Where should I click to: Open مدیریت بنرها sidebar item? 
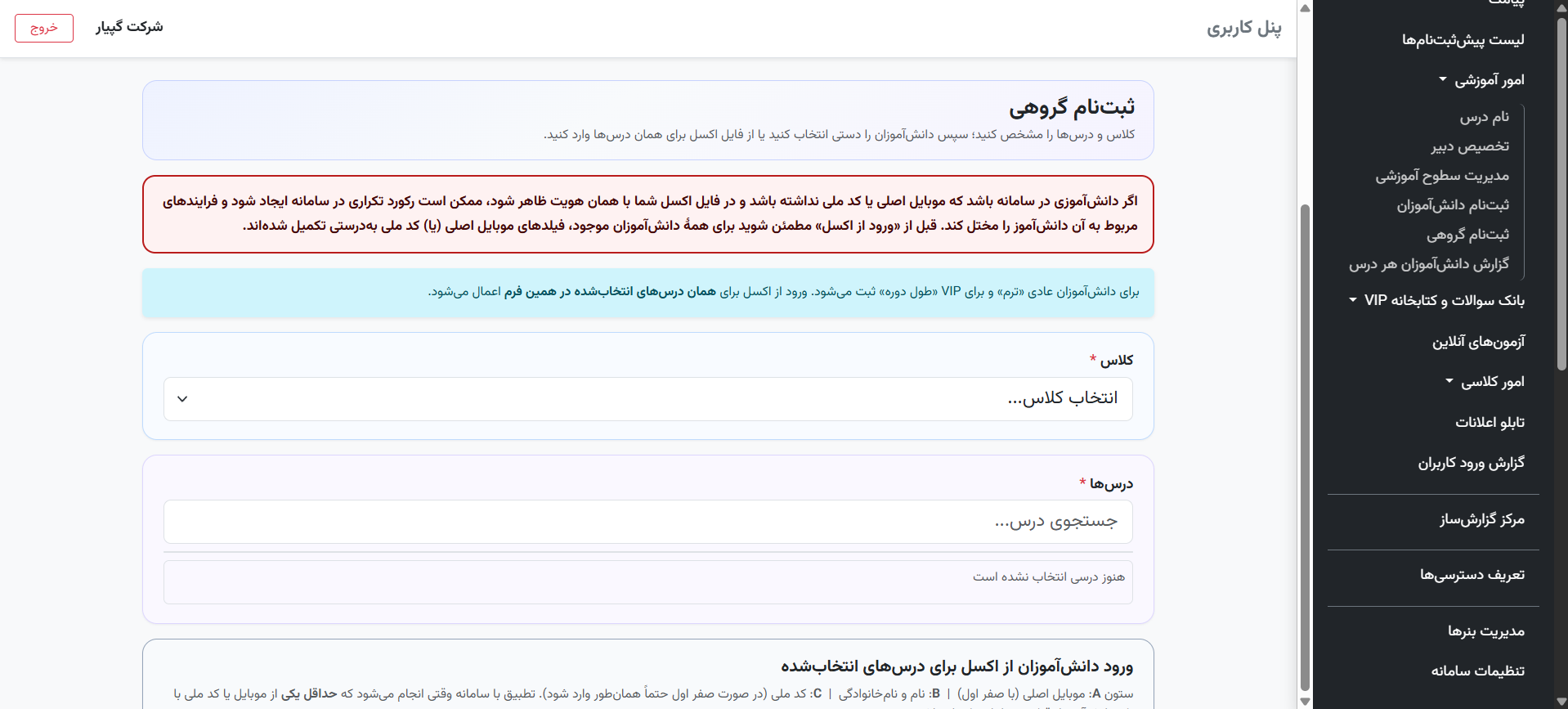click(x=1486, y=631)
